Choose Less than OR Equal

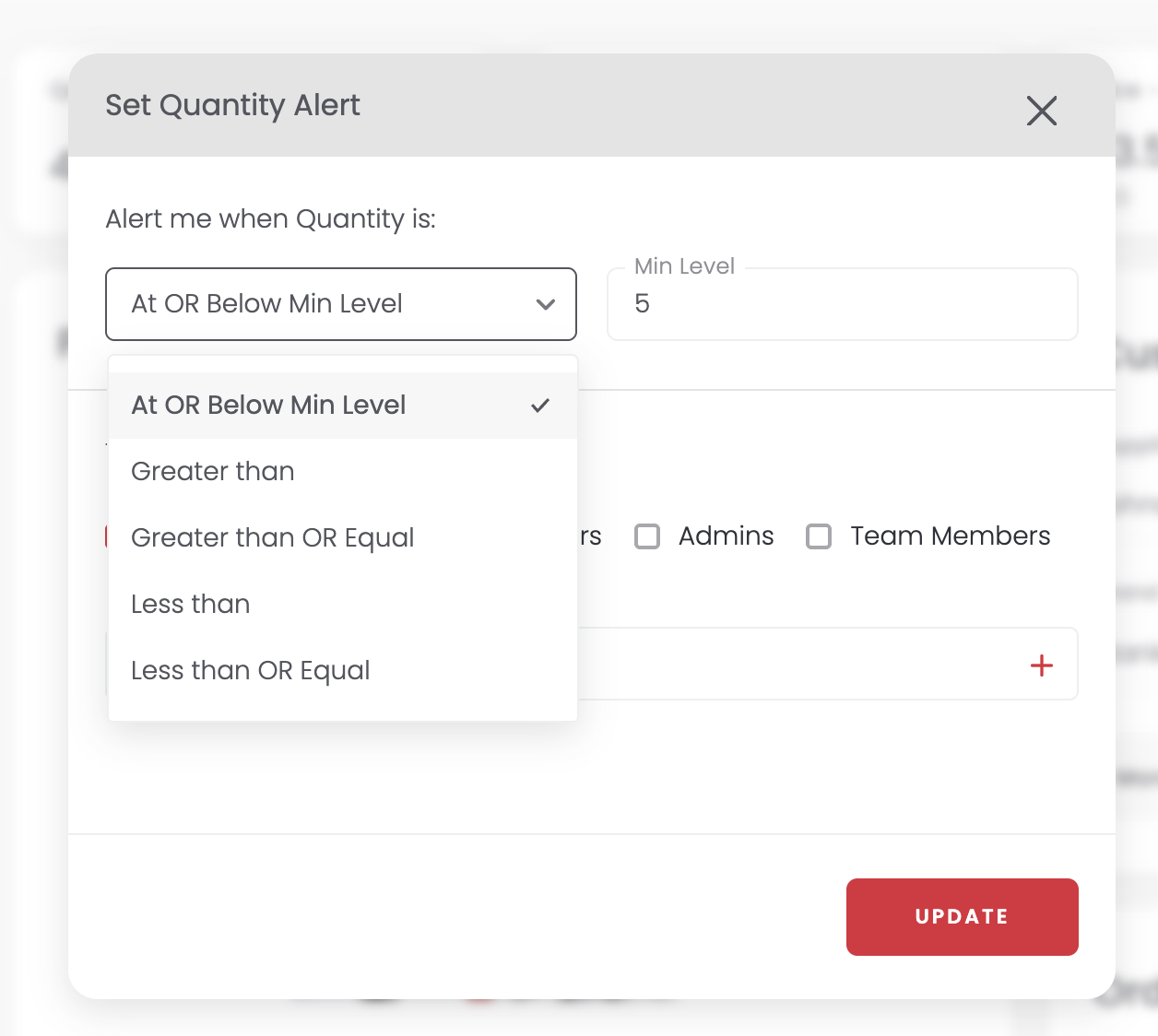tap(343, 671)
